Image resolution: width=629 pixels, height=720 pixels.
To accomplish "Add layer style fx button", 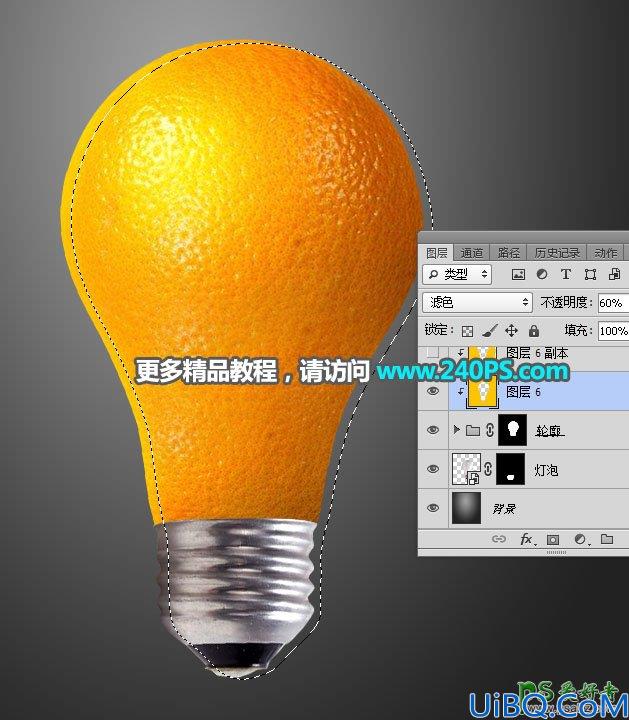I will 527,539.
